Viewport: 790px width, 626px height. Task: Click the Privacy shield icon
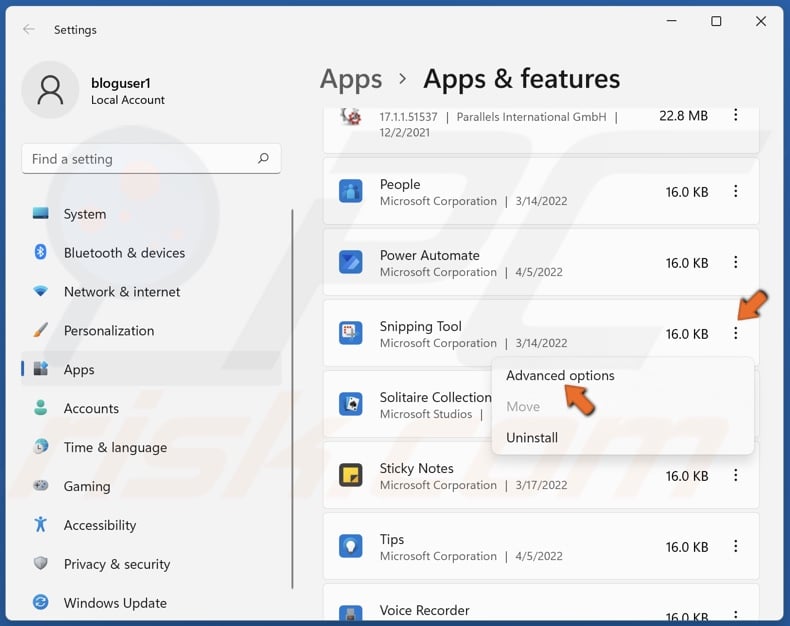(x=41, y=563)
